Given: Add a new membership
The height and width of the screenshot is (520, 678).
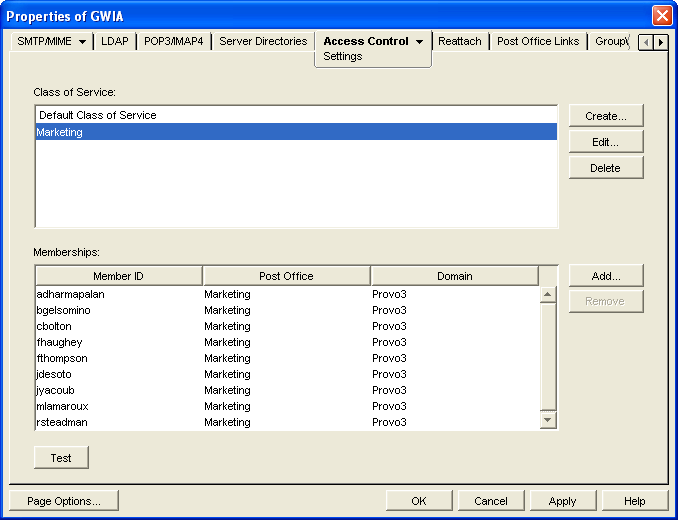Looking at the screenshot, I should 605,275.
